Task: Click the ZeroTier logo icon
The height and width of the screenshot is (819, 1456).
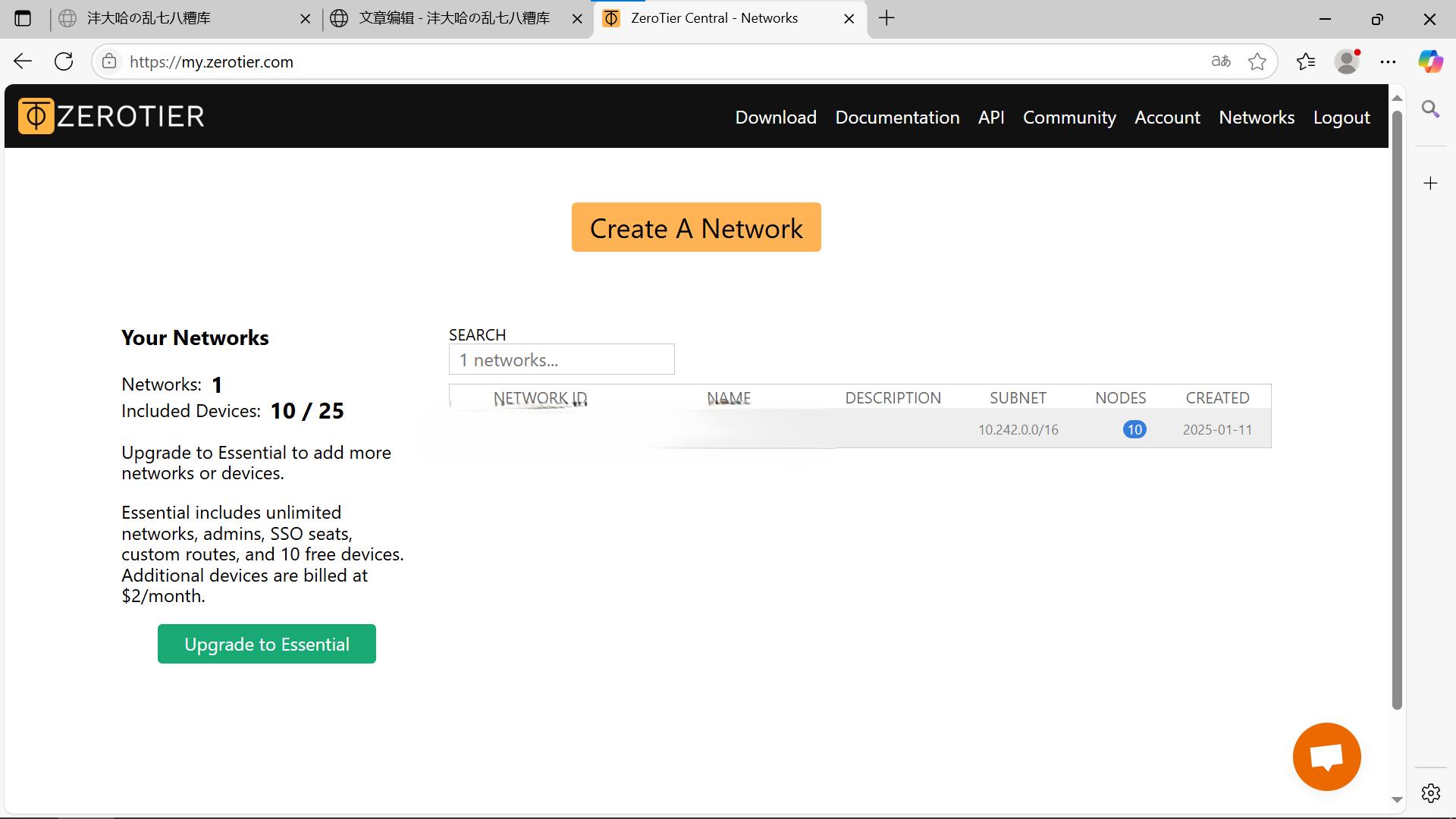Action: pyautogui.click(x=36, y=116)
